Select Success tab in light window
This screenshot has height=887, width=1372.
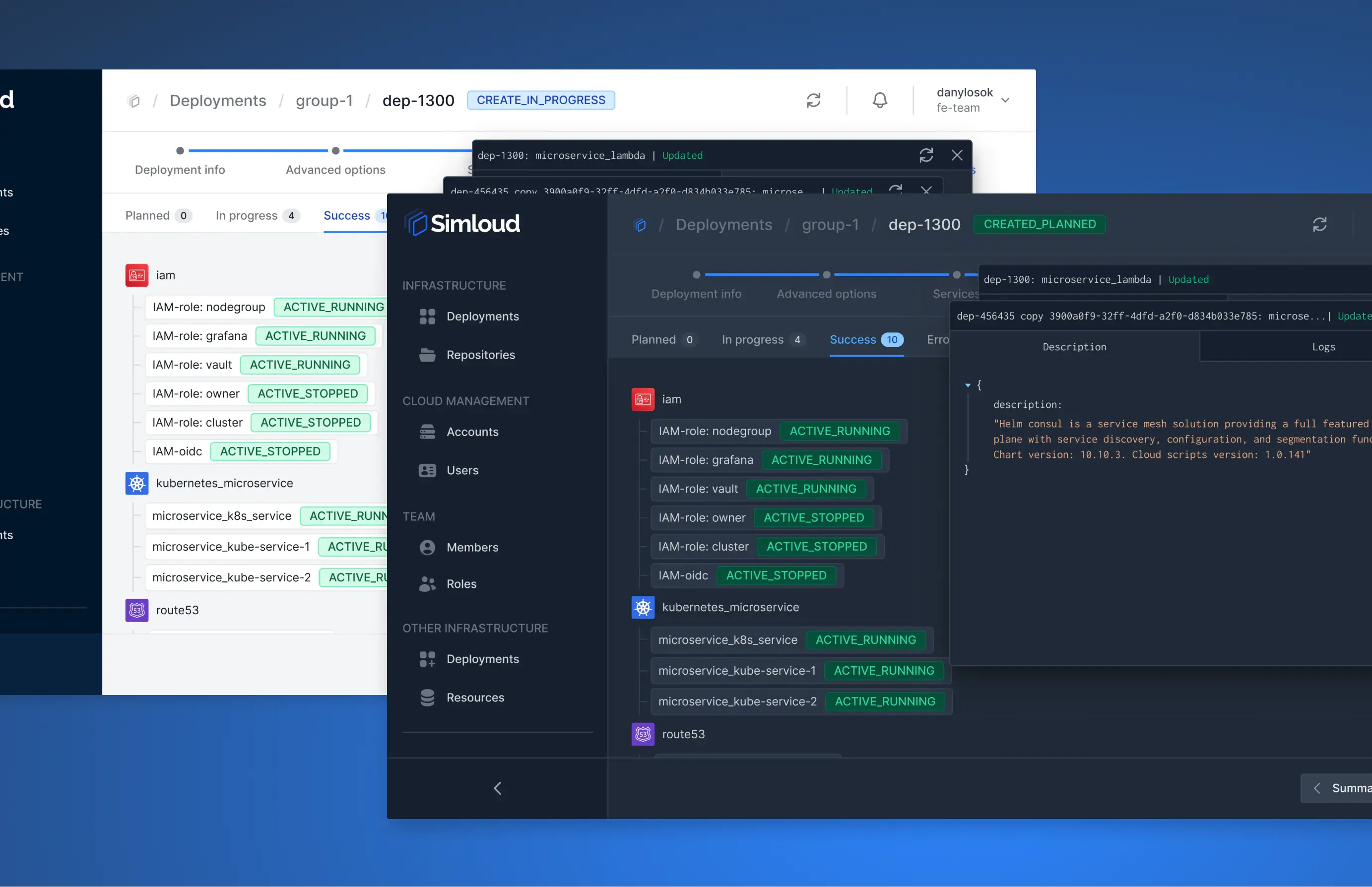tap(355, 215)
